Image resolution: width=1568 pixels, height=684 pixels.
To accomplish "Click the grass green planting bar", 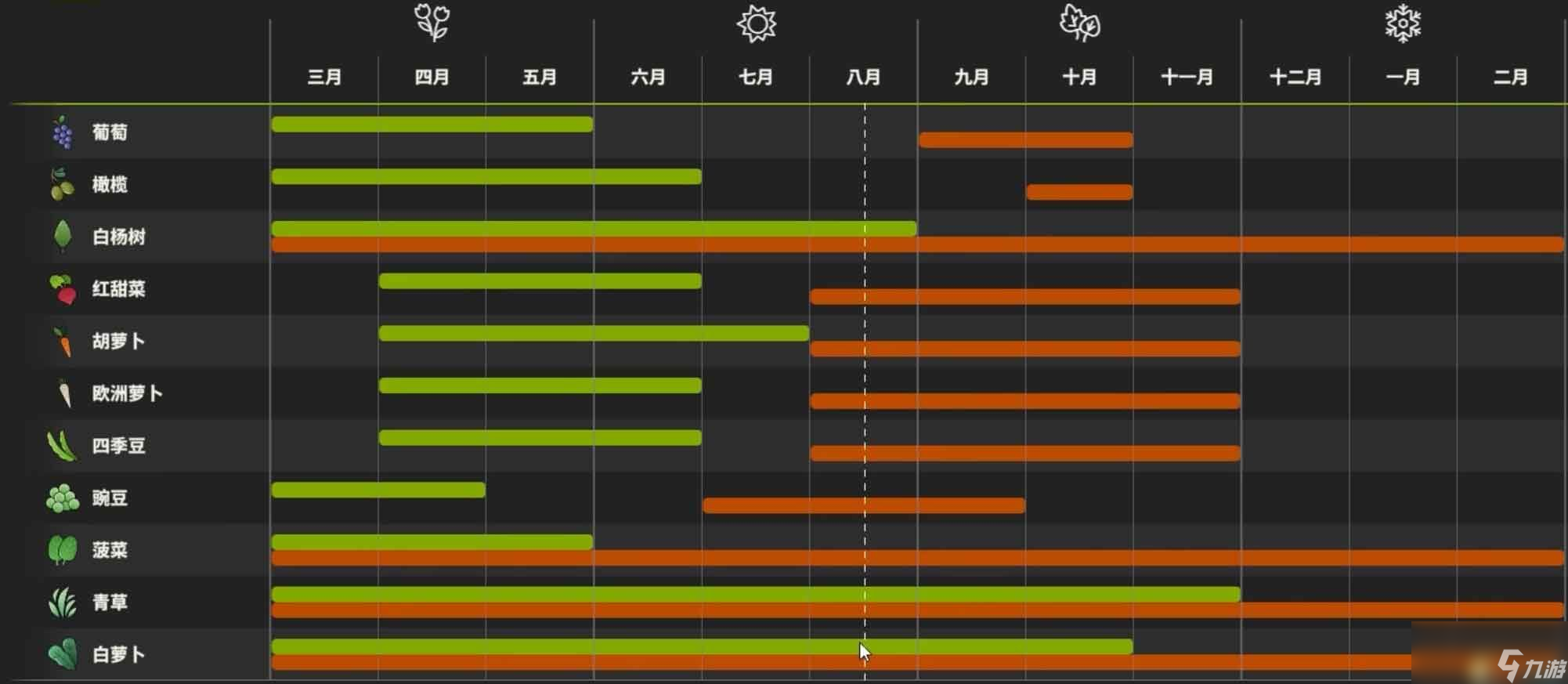I will click(756, 594).
